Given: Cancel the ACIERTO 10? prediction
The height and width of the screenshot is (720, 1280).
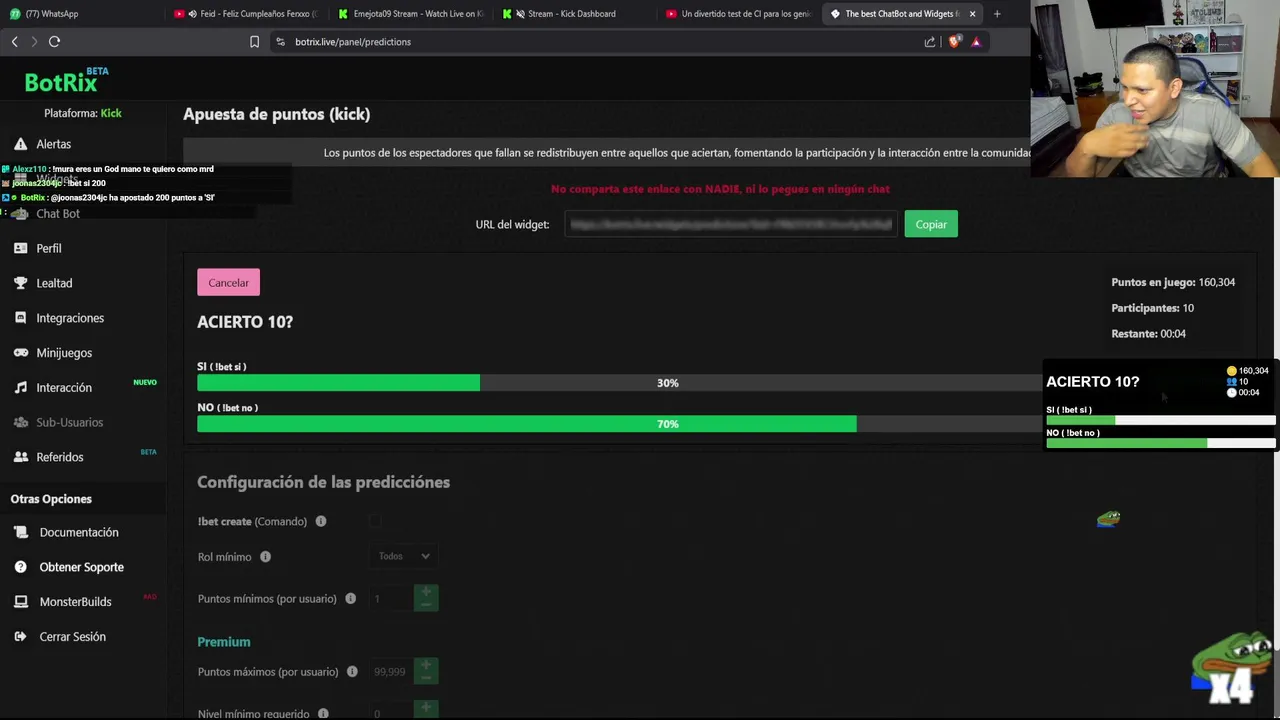Looking at the screenshot, I should point(228,283).
